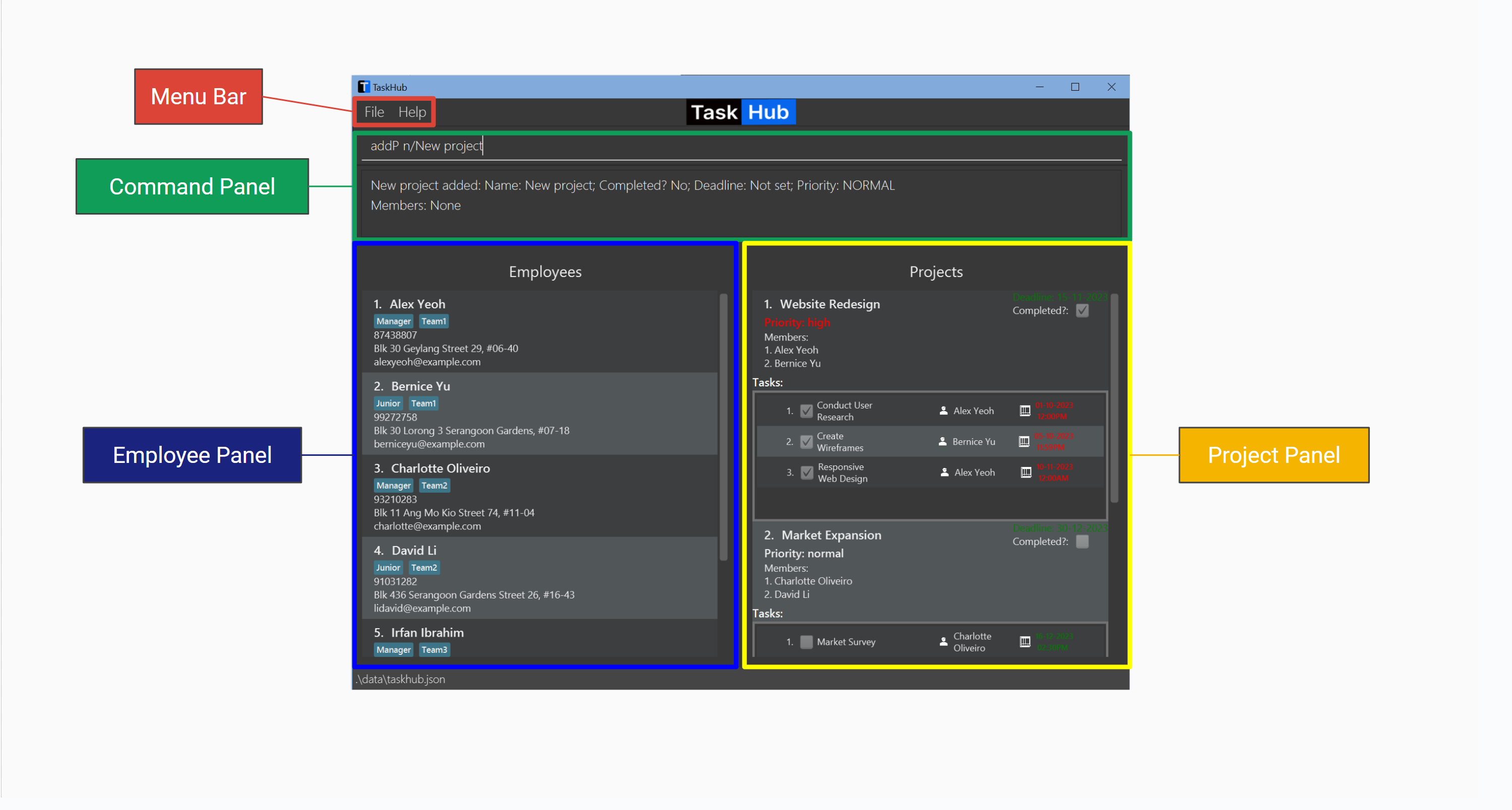Viewport: 1512px width, 810px height.
Task: Toggle the Create Wireframes task checkbox
Action: tap(806, 442)
